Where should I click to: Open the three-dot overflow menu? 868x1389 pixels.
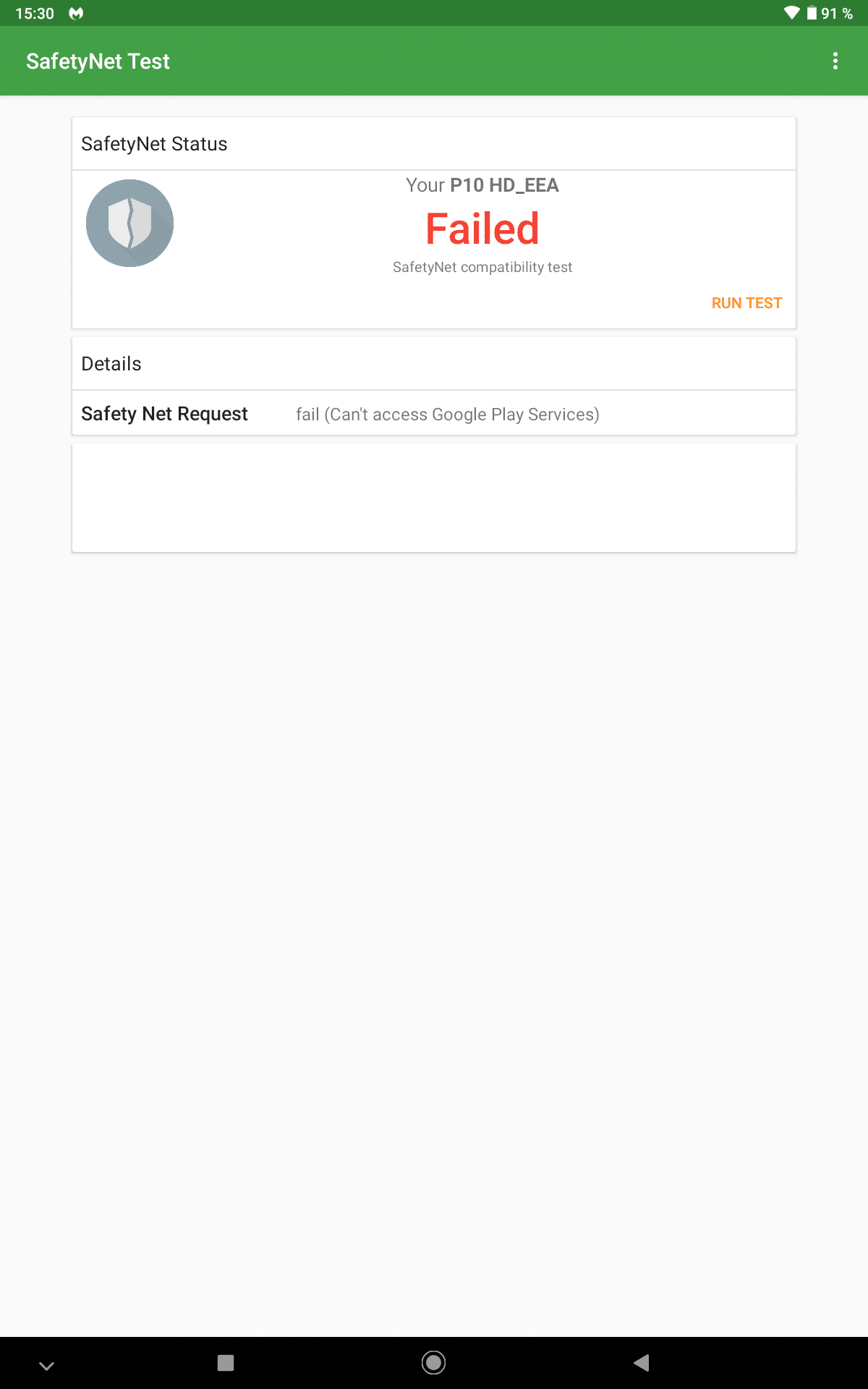pos(835,61)
